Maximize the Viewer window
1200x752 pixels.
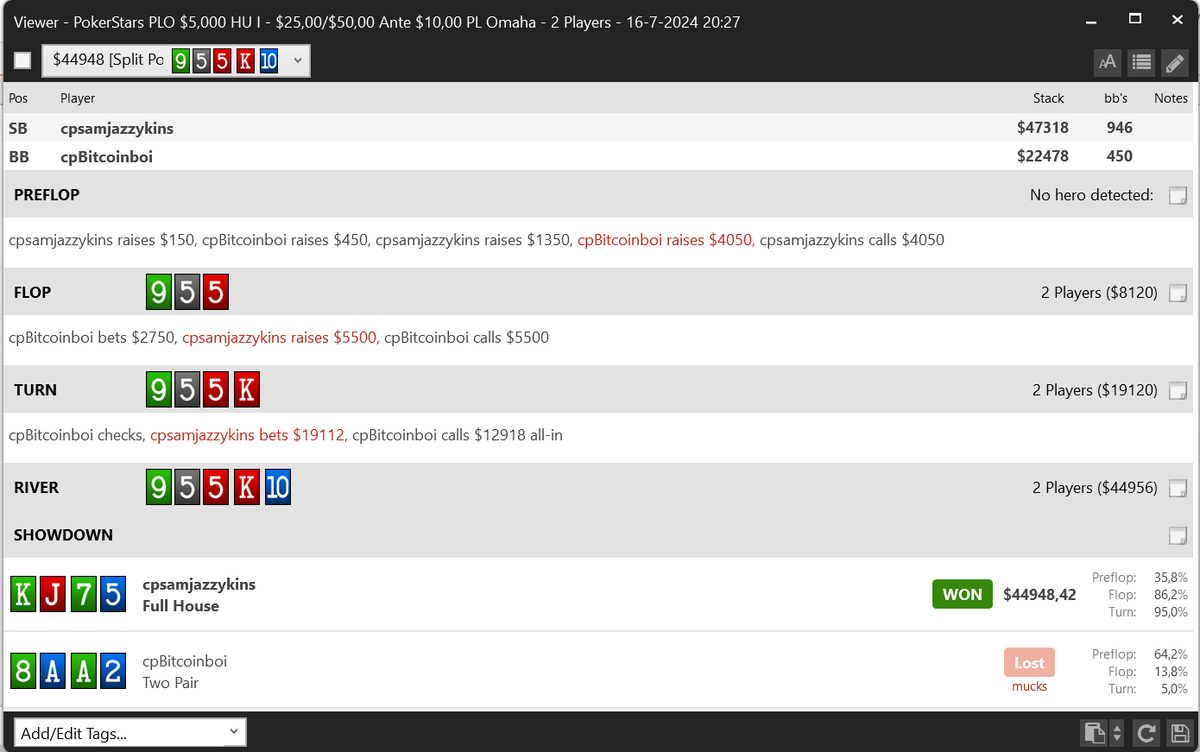pos(1135,19)
